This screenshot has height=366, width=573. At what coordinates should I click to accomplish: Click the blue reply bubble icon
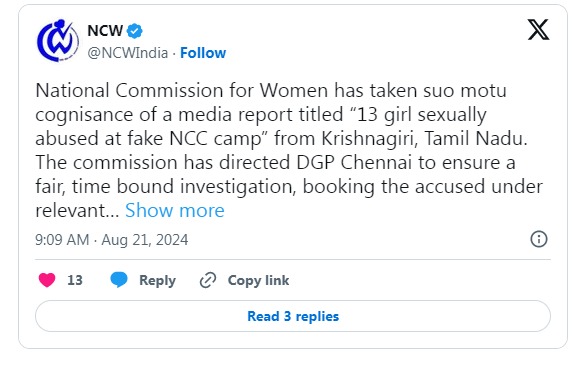coord(119,280)
